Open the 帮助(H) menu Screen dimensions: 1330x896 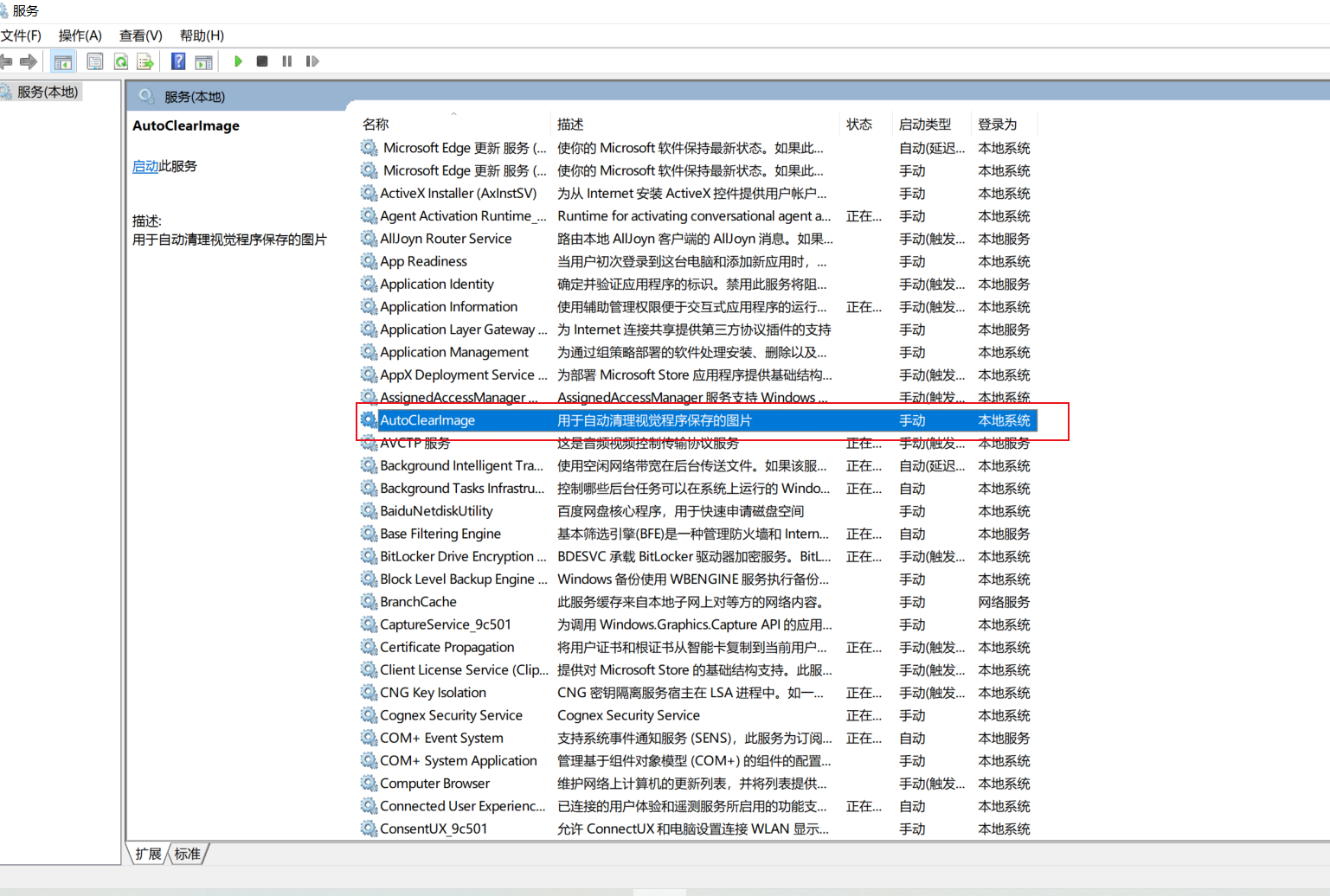202,35
